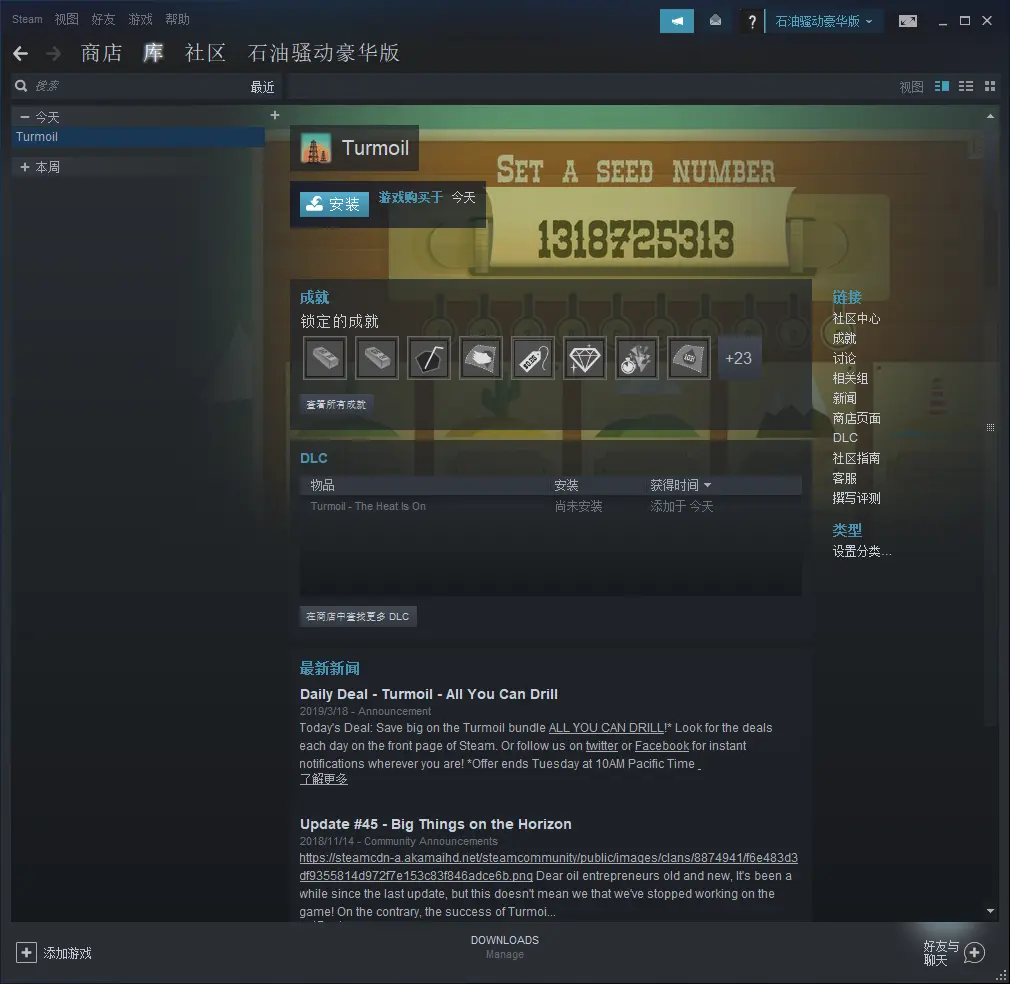Click the scrollbar down arrow

point(990,911)
